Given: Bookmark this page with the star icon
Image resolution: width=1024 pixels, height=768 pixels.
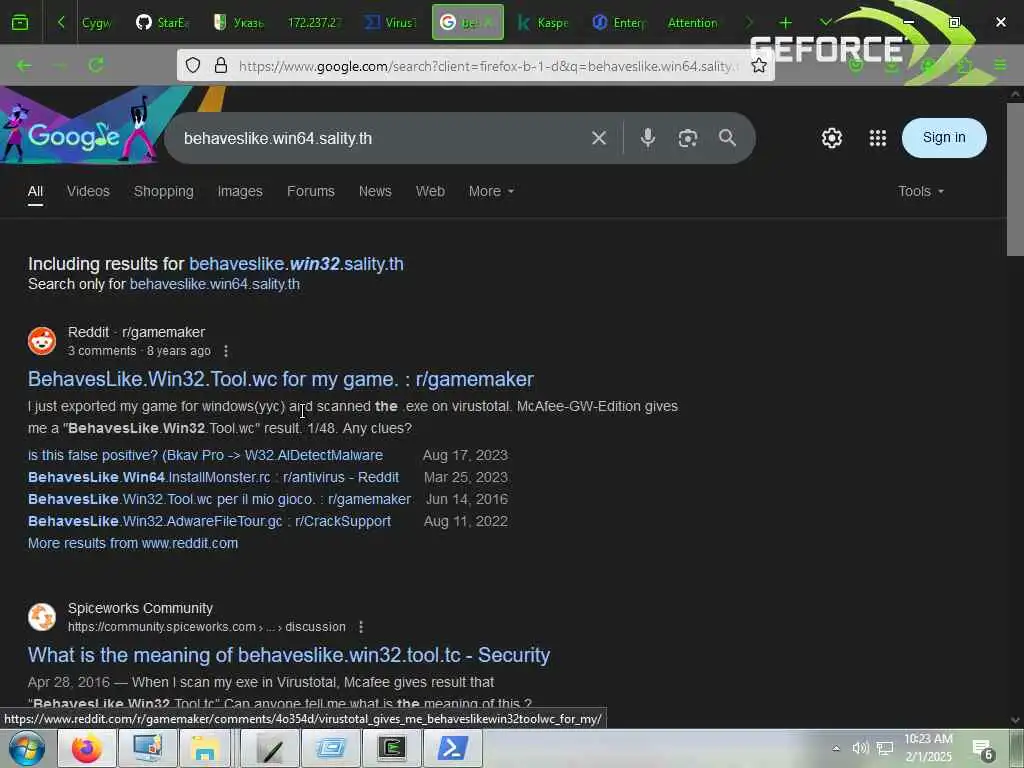Looking at the screenshot, I should [x=758, y=65].
